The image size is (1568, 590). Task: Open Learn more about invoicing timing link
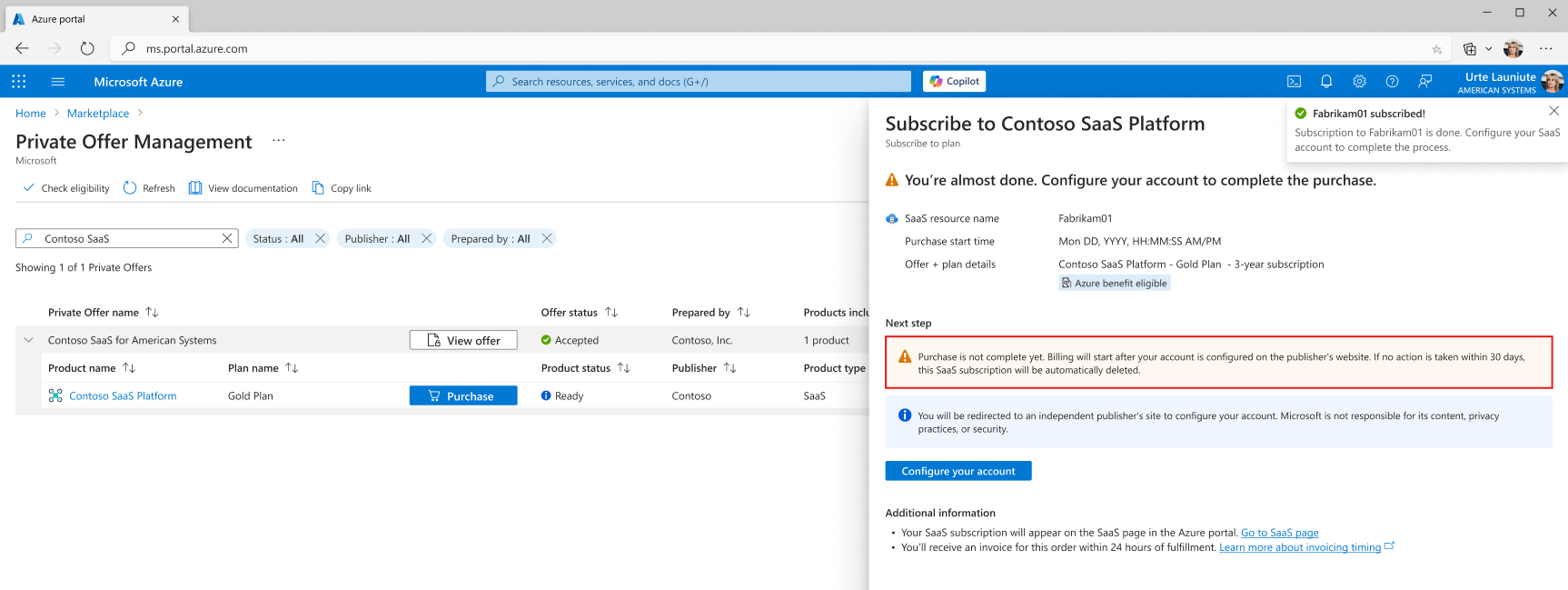click(1300, 547)
